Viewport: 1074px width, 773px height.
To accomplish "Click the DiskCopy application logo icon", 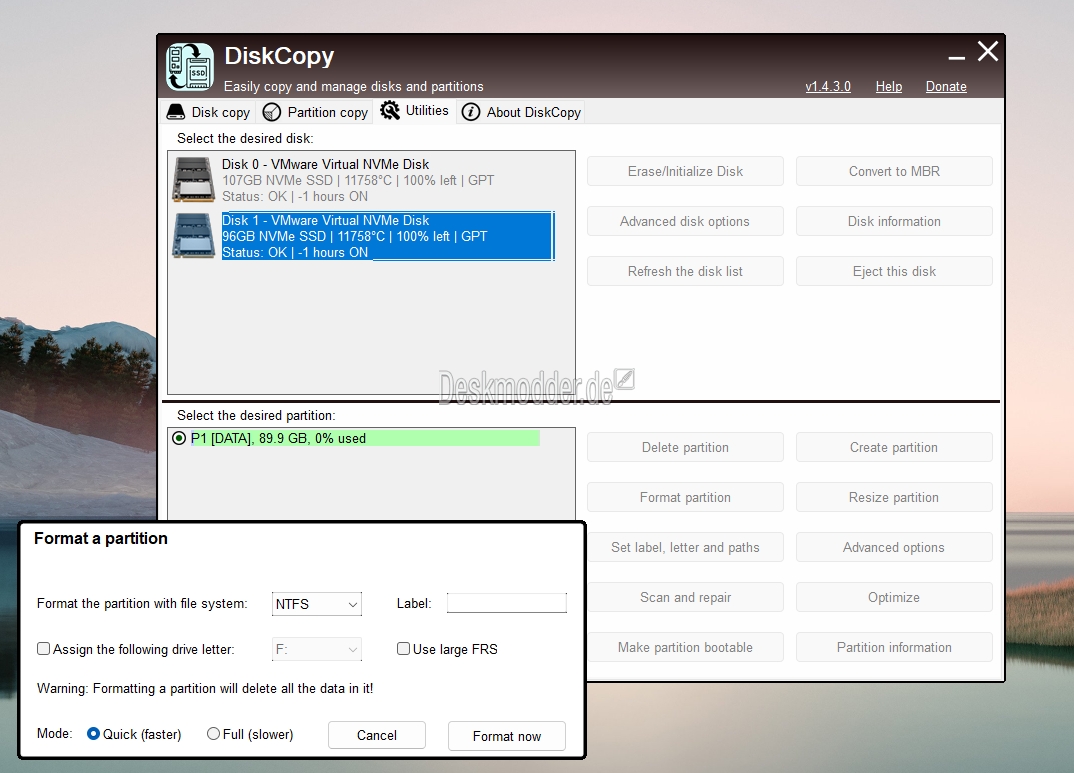I will tap(190, 66).
